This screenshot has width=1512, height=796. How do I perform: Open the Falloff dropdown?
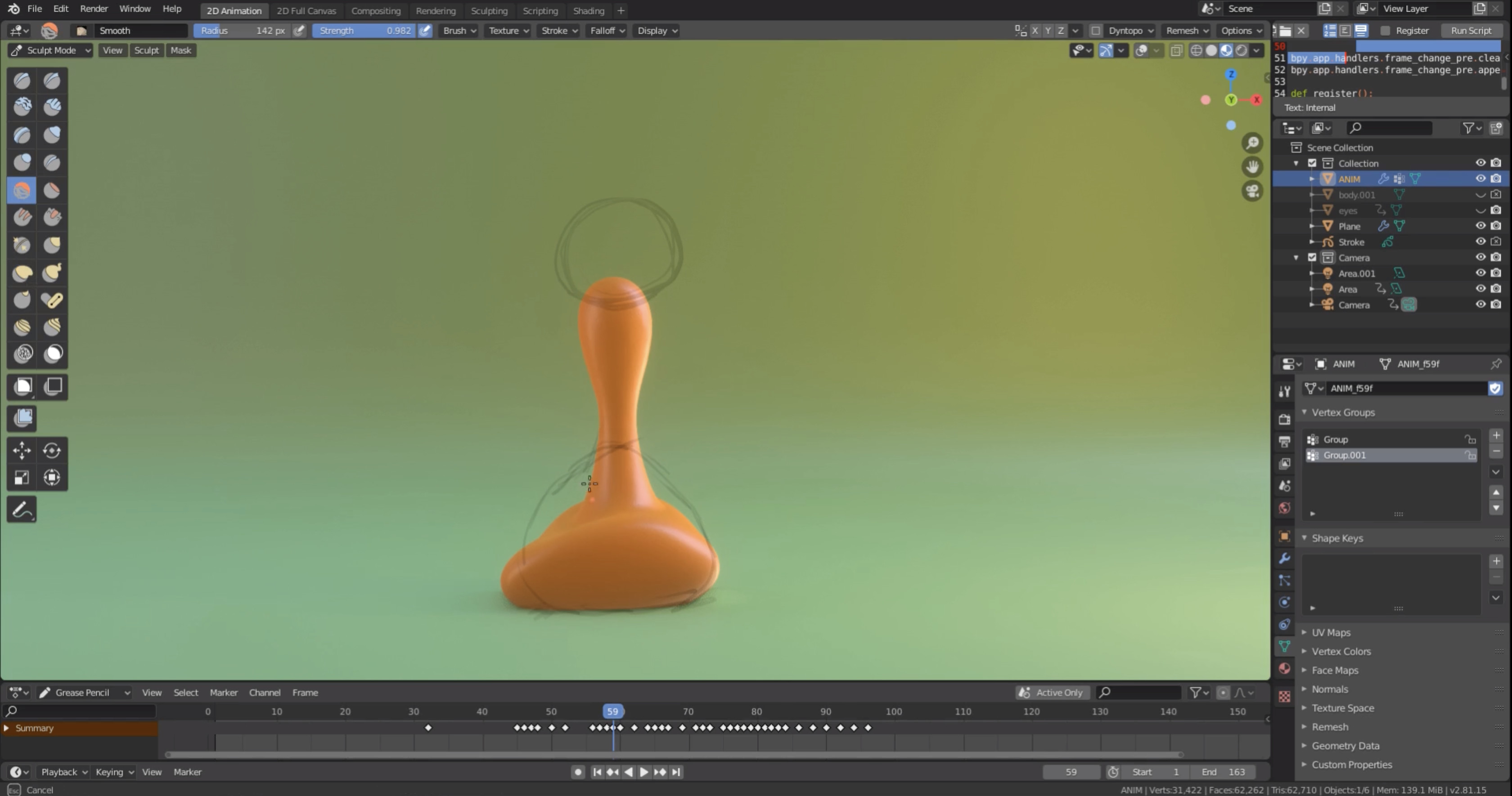tap(607, 31)
